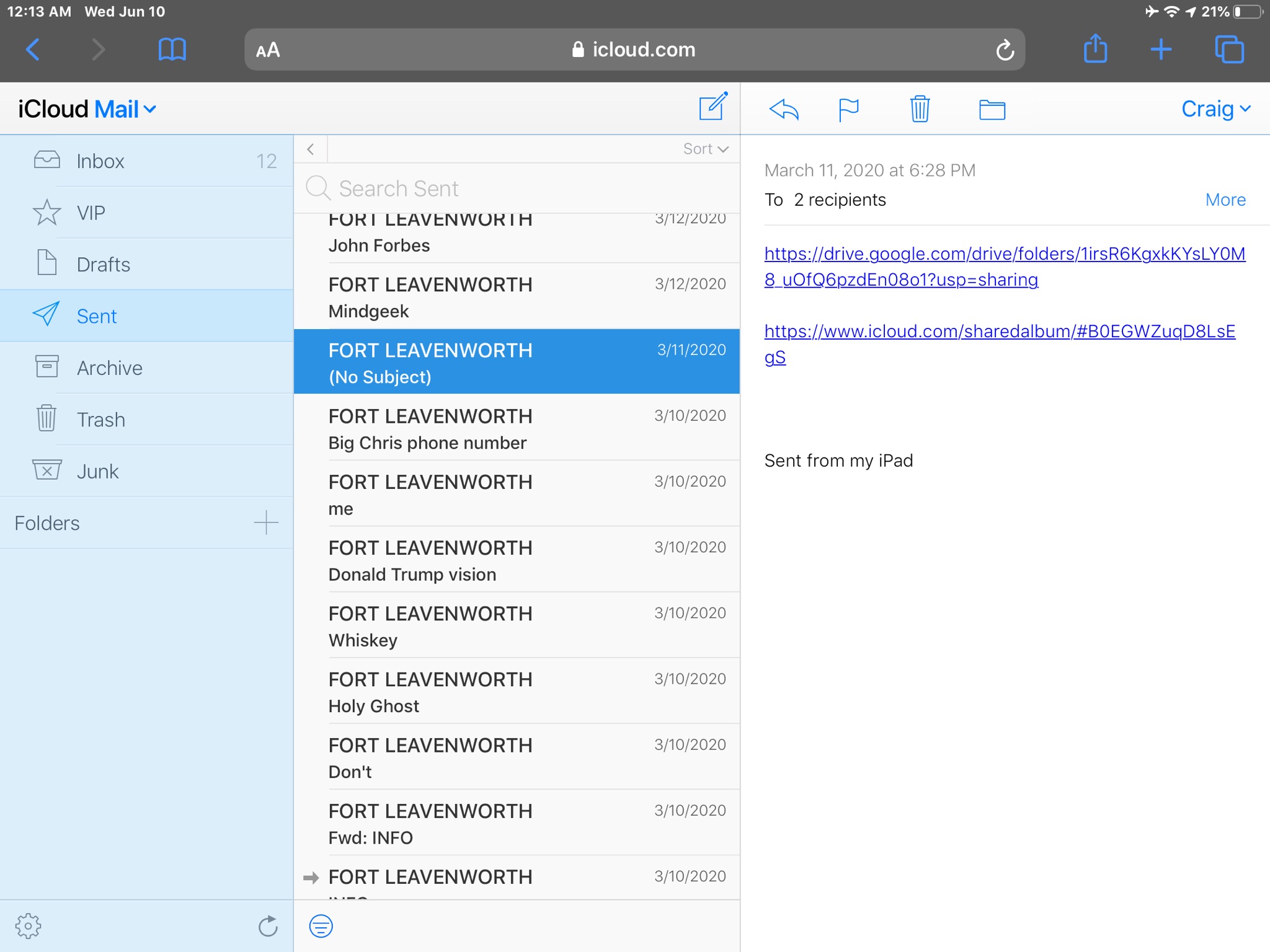This screenshot has height=952, width=1270.
Task: Toggle the message filter icon
Action: pyautogui.click(x=321, y=926)
